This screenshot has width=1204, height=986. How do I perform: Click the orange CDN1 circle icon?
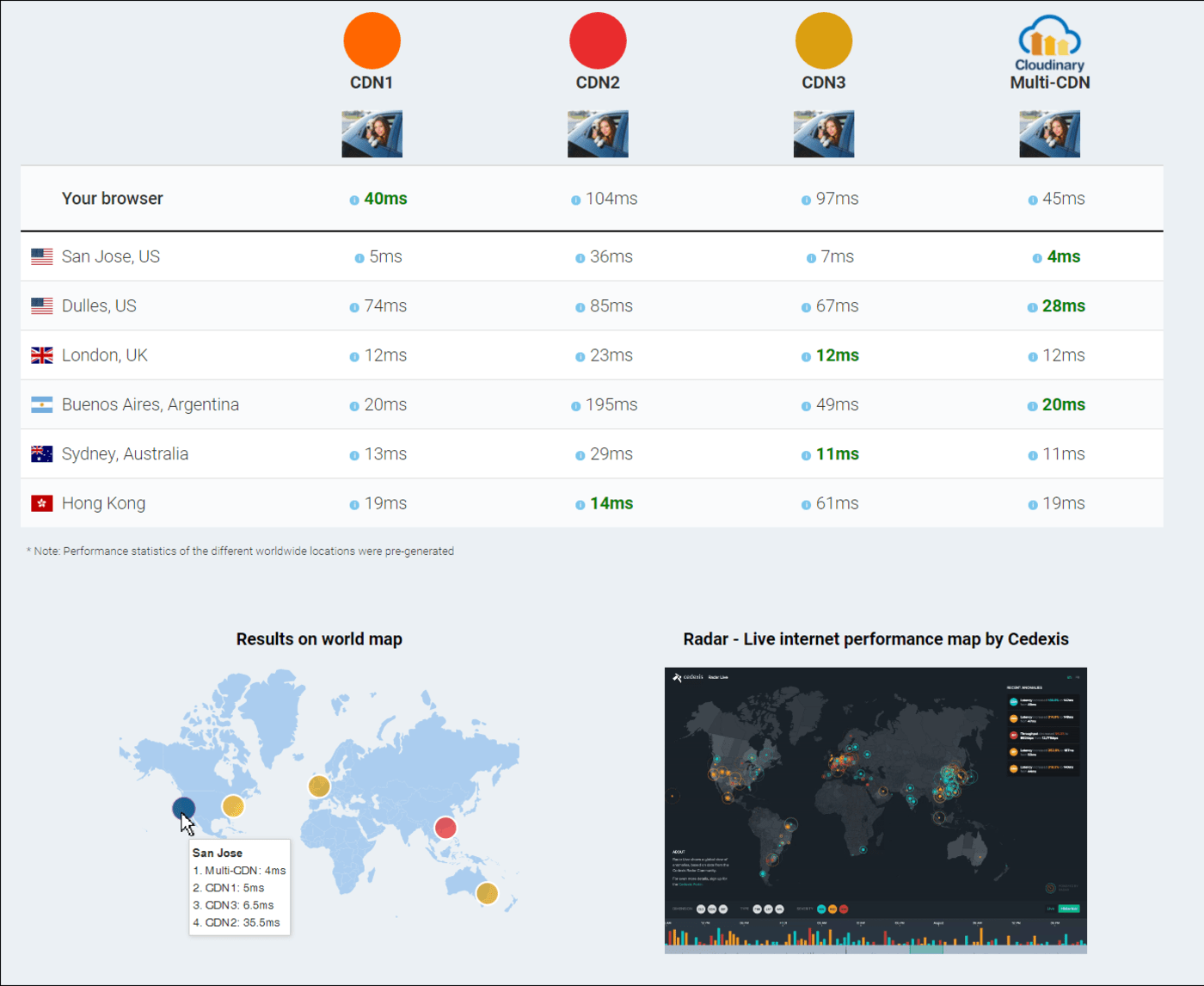(372, 40)
